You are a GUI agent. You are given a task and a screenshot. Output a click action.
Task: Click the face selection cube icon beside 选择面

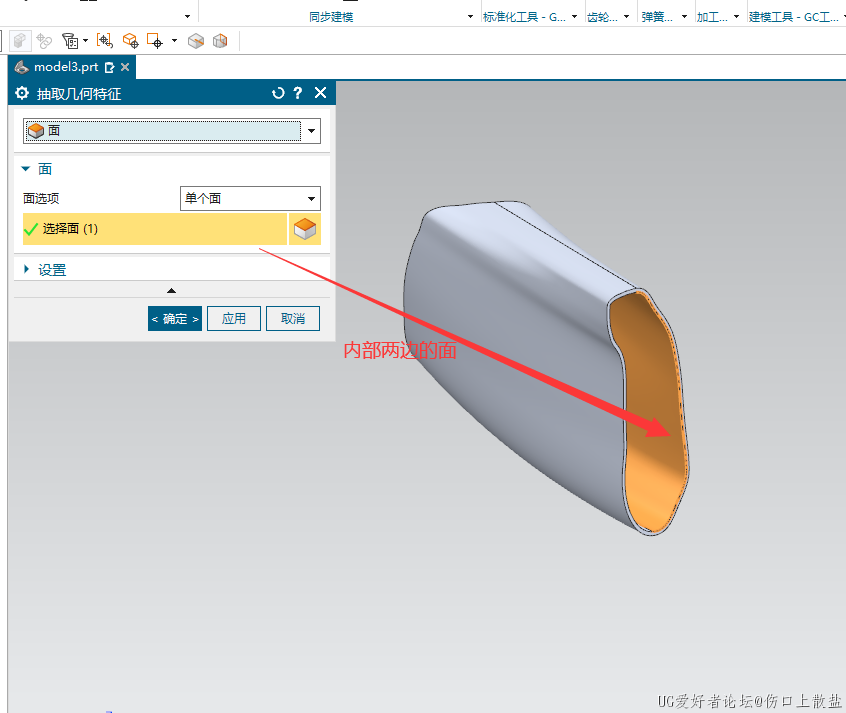click(305, 229)
